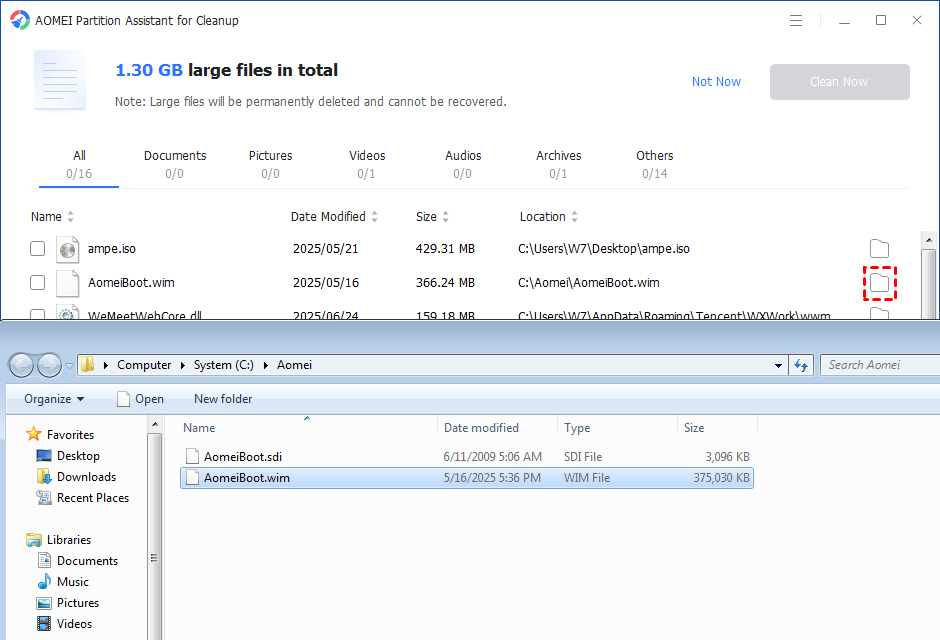Switch to the All 0/16 tab
Image resolution: width=940 pixels, height=640 pixels.
(x=79, y=164)
